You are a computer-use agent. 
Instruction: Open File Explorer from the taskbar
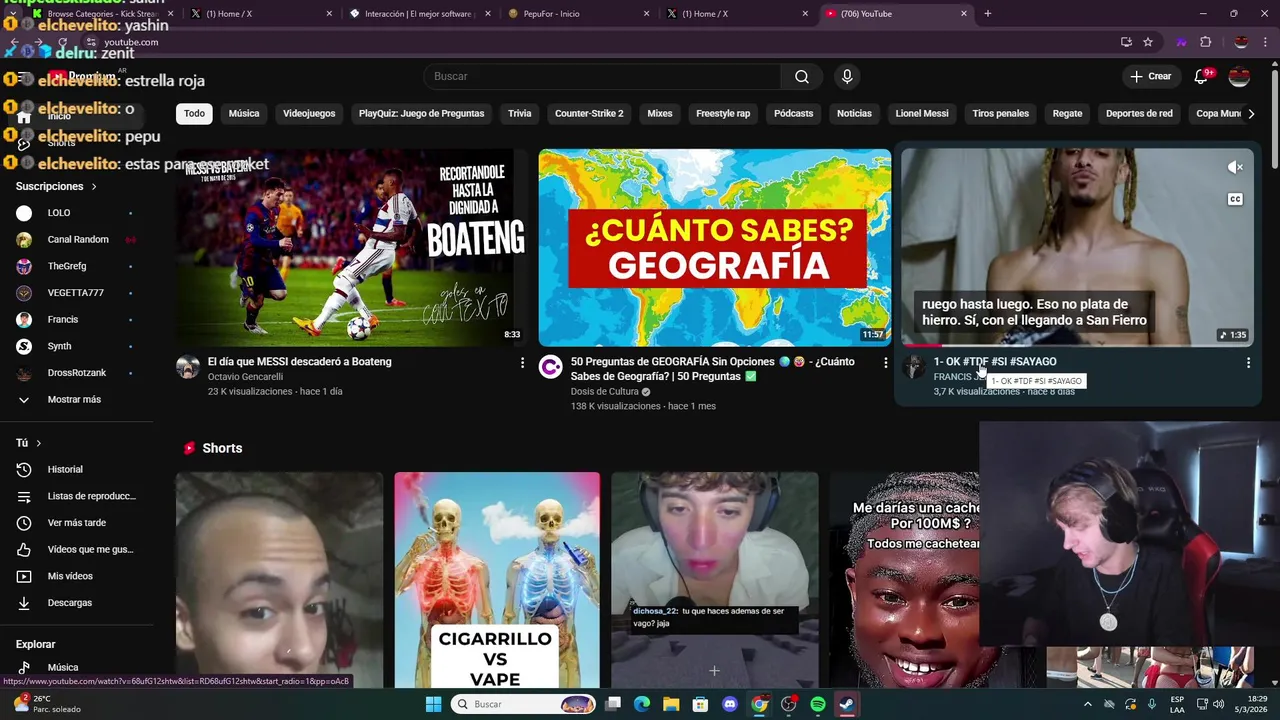point(671,704)
